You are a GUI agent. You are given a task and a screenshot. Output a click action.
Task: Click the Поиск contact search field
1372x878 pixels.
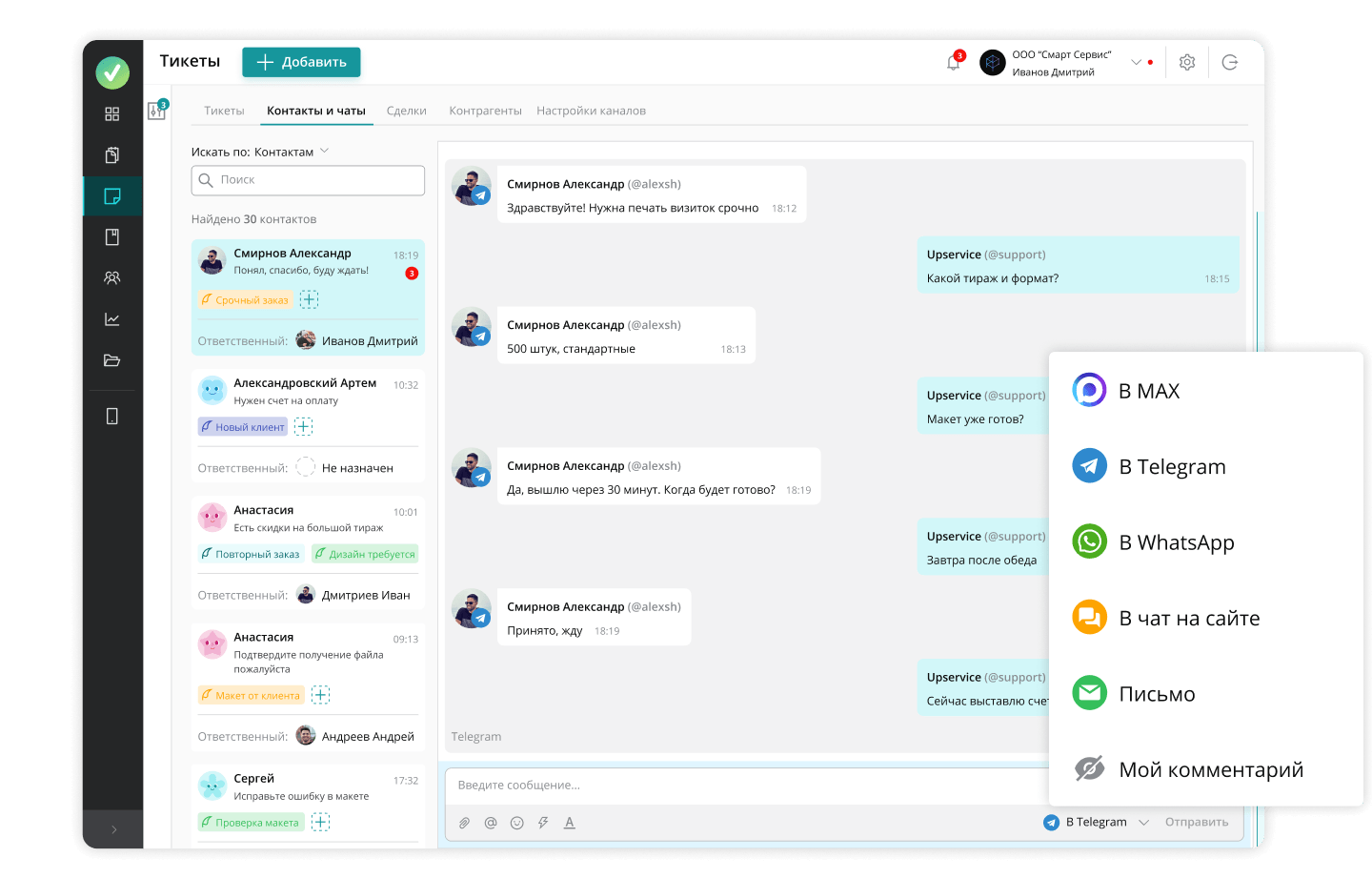[308, 180]
